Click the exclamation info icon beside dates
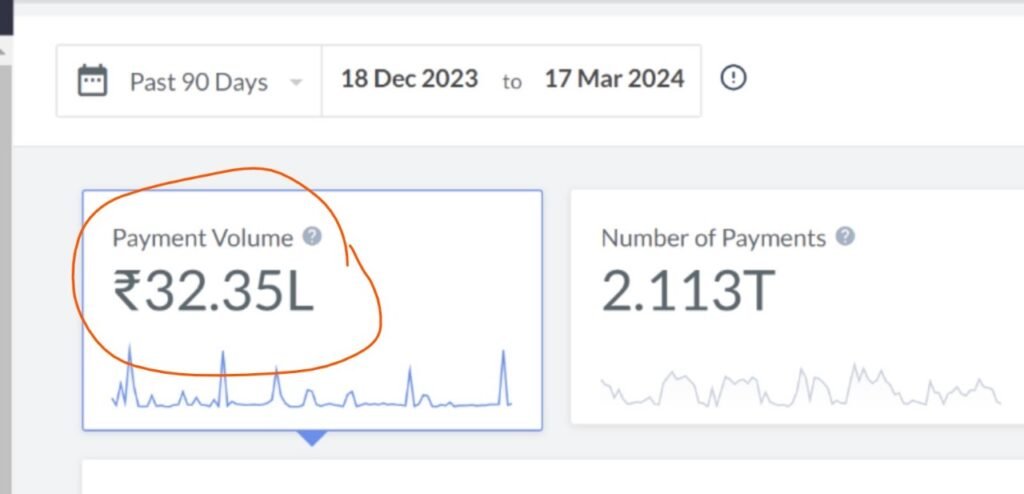 pos(734,78)
